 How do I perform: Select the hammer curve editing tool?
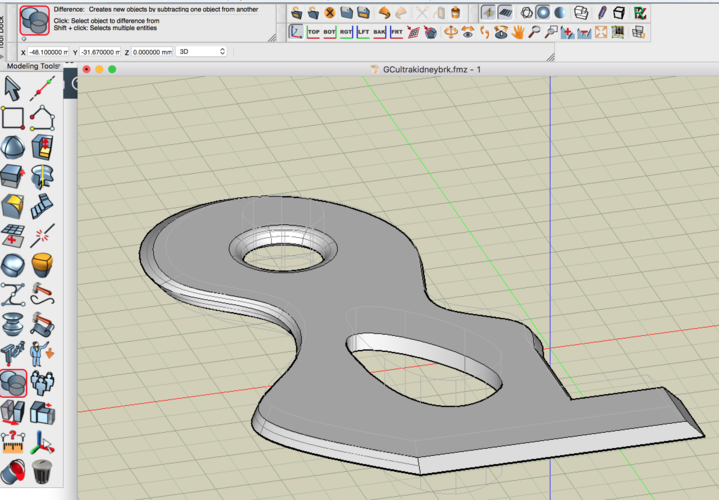[42, 294]
